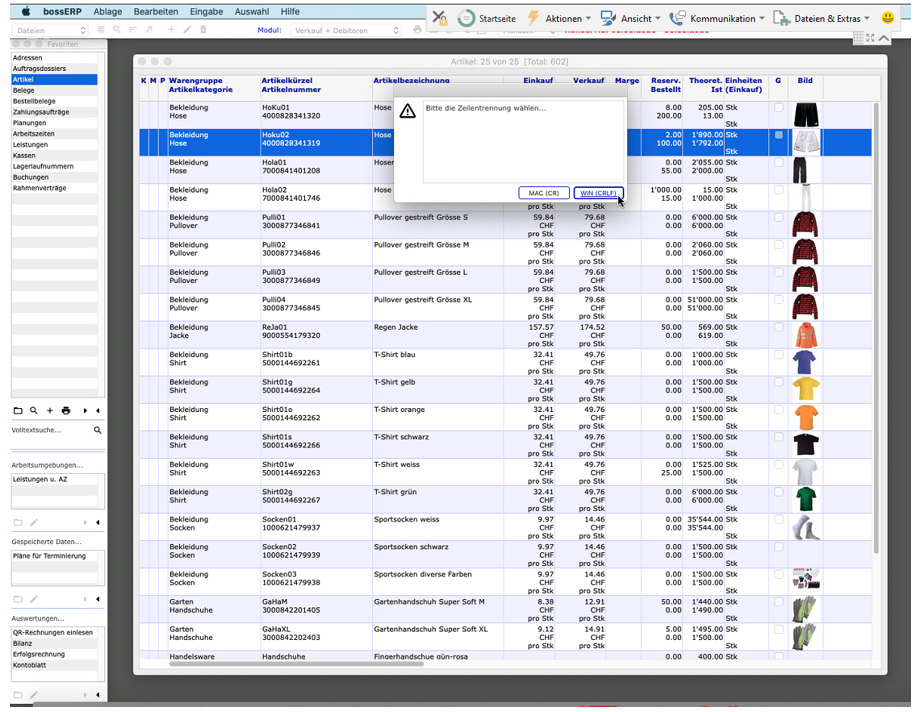Click the grid view icon below toolbar

pyautogui.click(x=858, y=38)
